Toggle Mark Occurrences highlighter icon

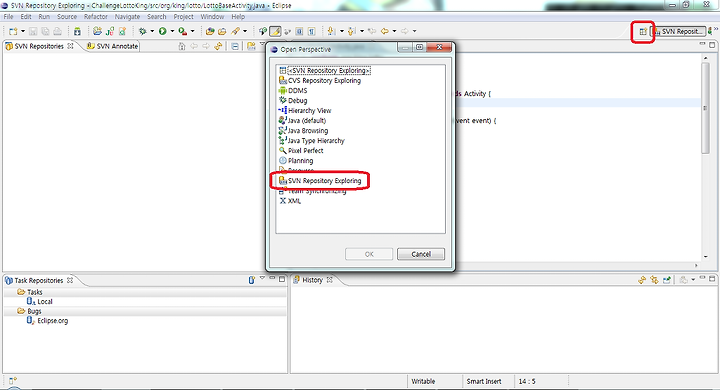click(x=275, y=31)
